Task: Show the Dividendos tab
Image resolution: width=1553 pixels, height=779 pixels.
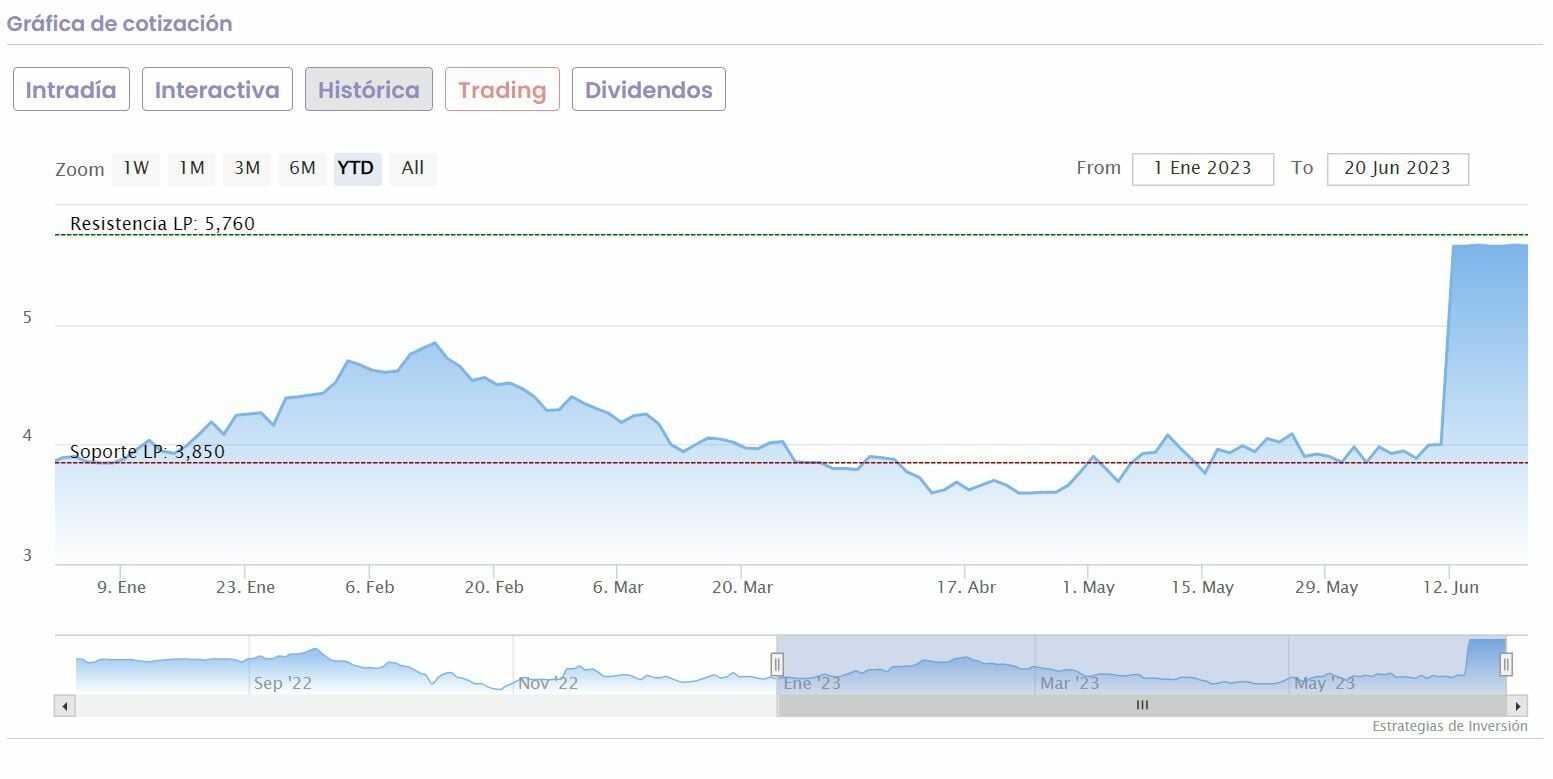Action: pyautogui.click(x=648, y=90)
